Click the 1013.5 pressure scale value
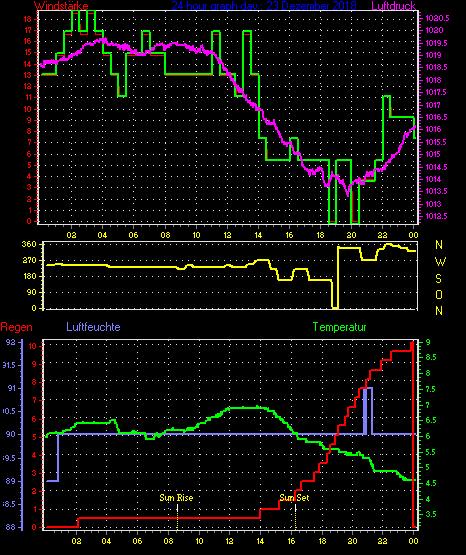 click(436, 191)
